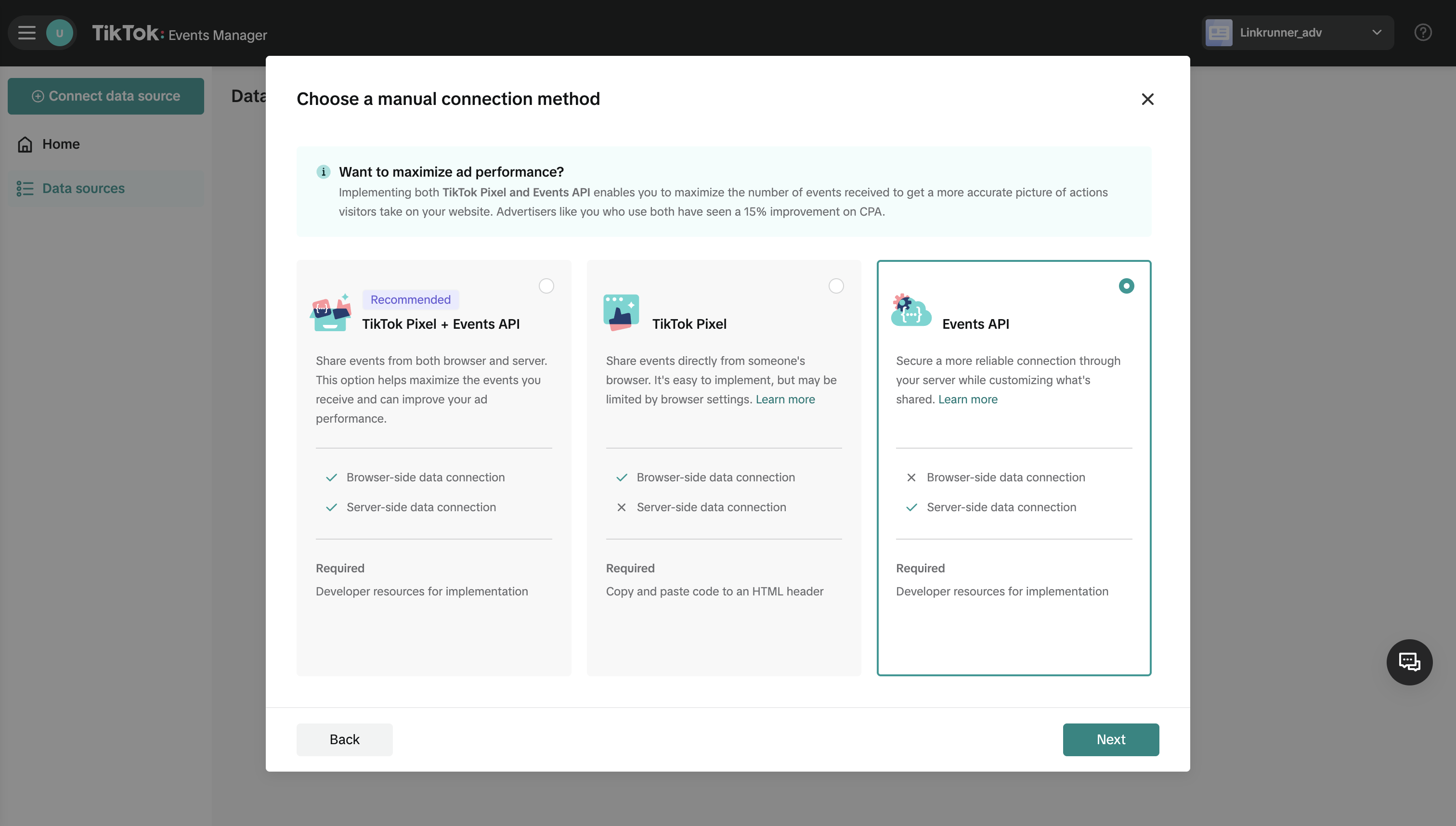
Task: Click the Linkrunner_adv account thumbnail icon
Action: [x=1218, y=32]
